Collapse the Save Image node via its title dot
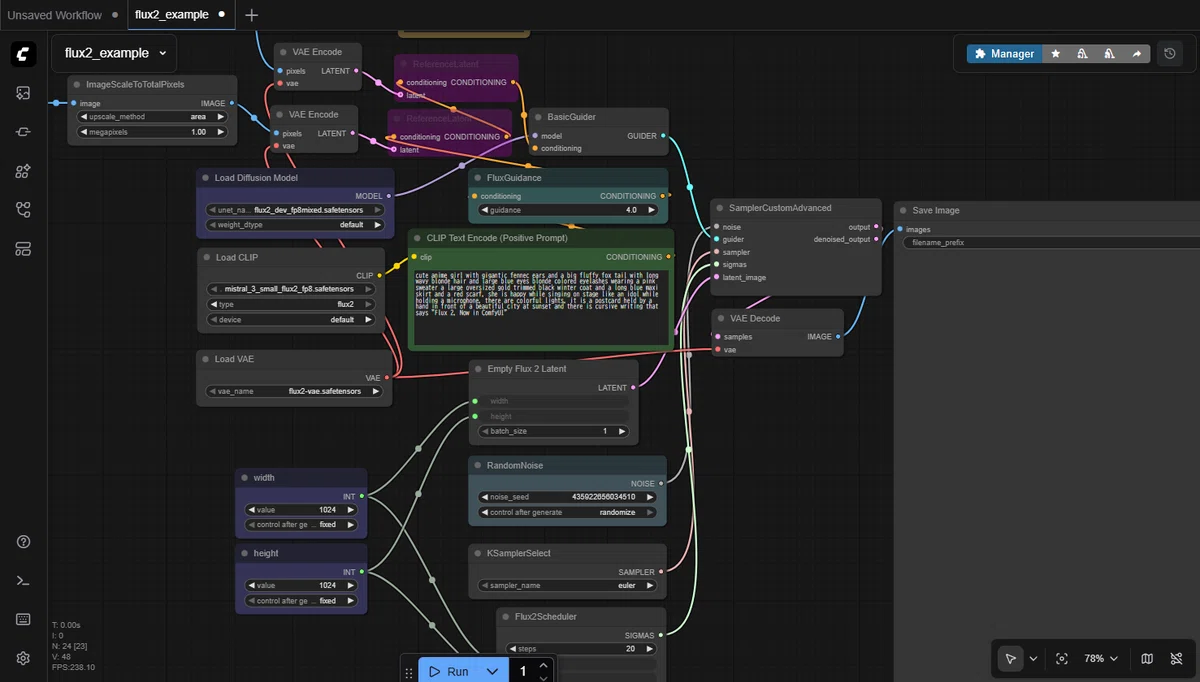 [x=903, y=211]
